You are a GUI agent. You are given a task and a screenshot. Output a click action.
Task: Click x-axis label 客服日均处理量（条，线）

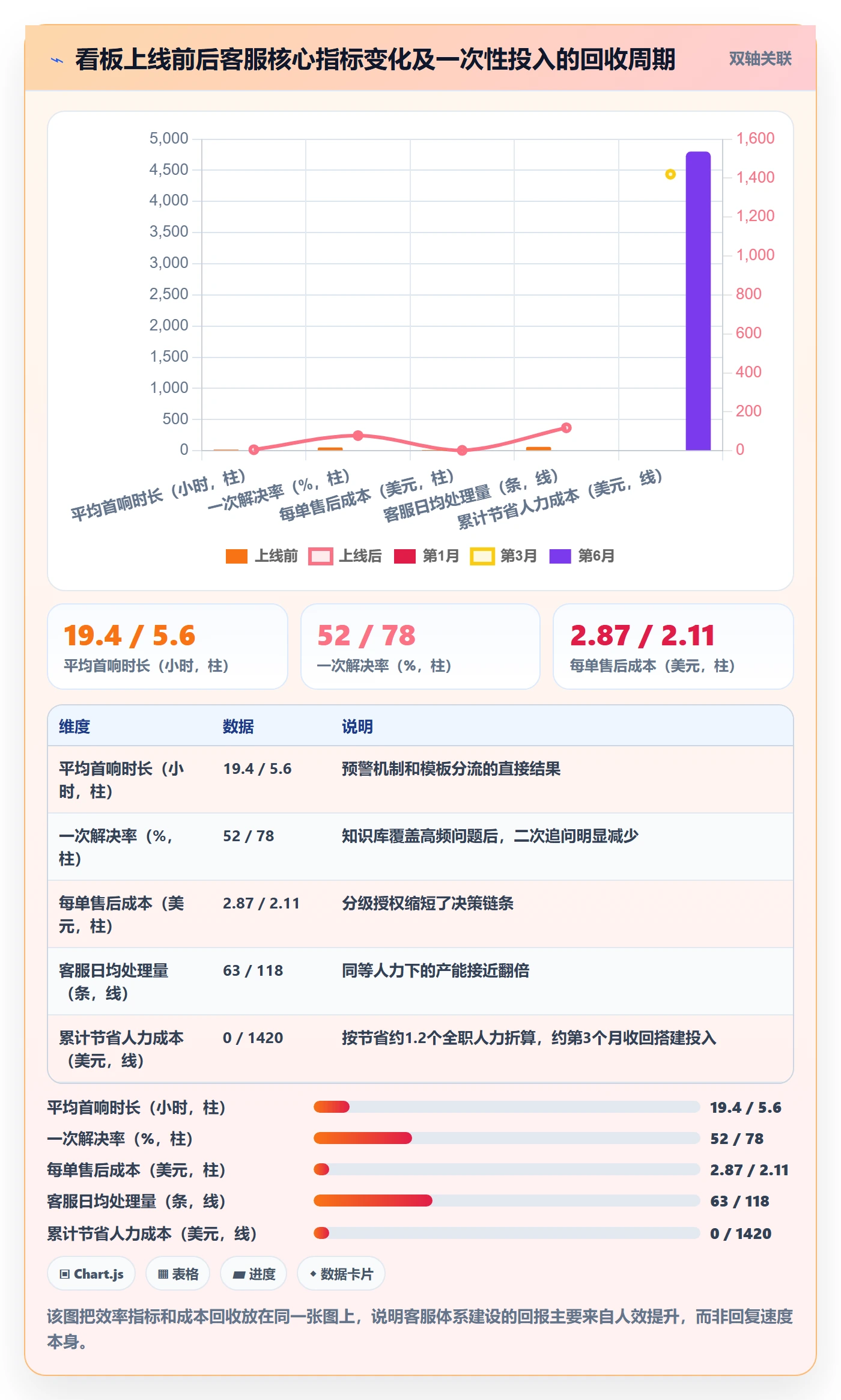pos(471,496)
